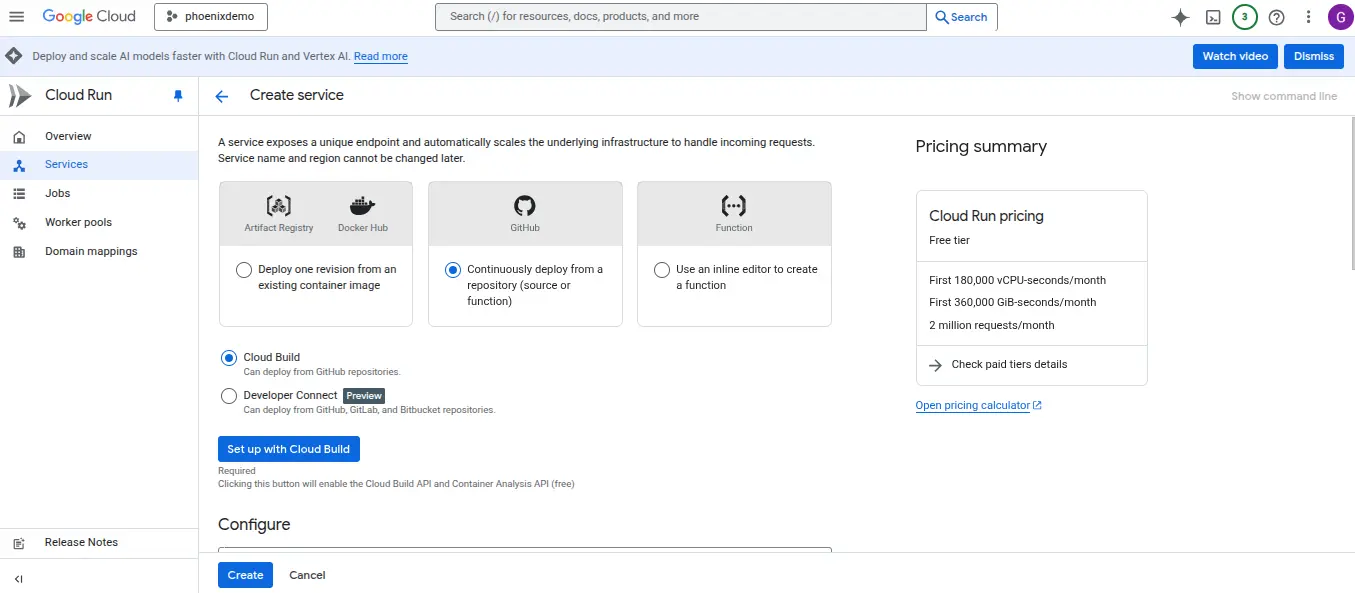Click the Watch video button

[1235, 56]
